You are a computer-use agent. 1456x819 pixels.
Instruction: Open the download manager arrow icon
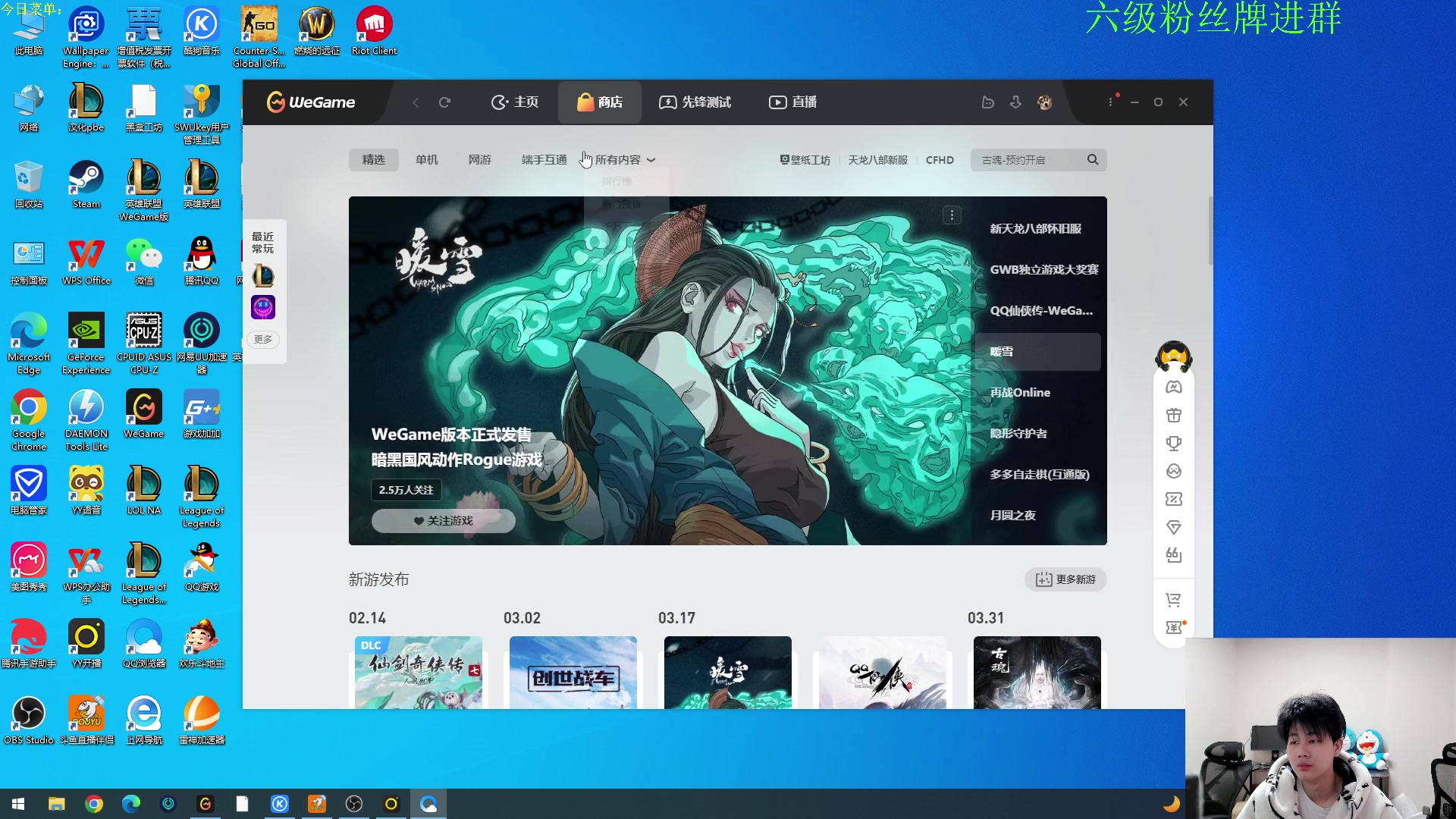click(1015, 102)
